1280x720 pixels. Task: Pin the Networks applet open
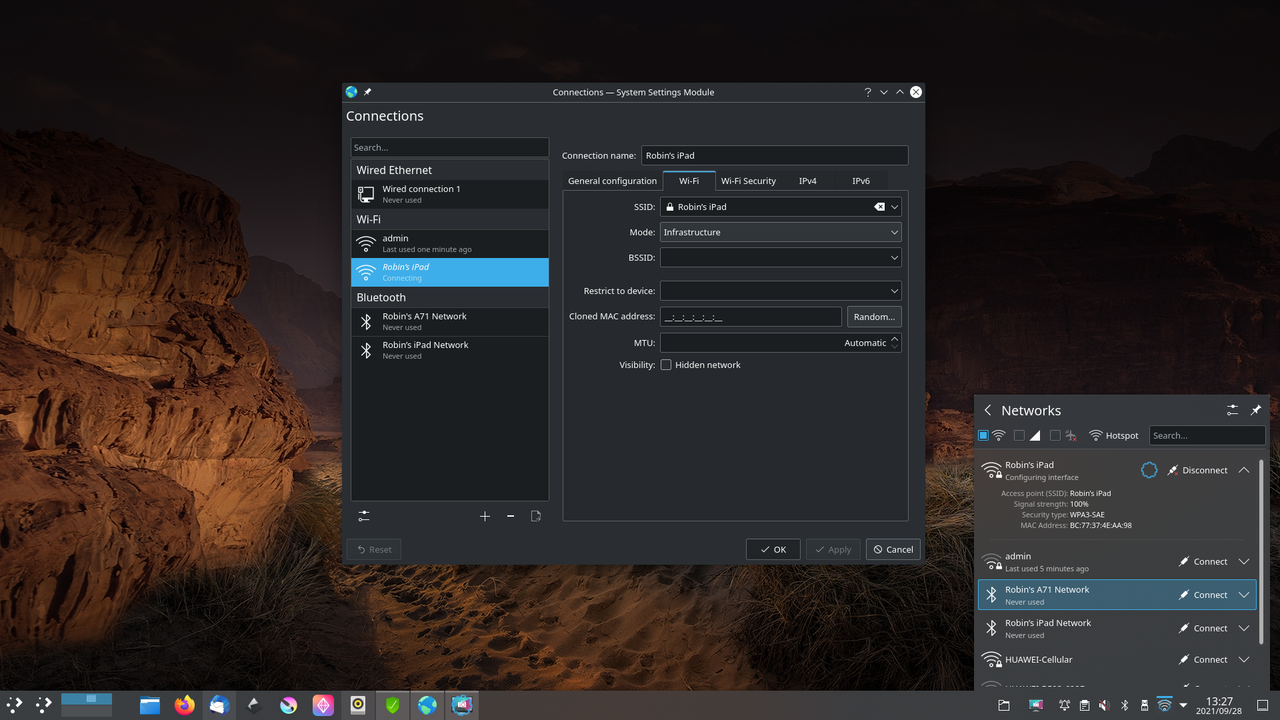coord(1256,410)
